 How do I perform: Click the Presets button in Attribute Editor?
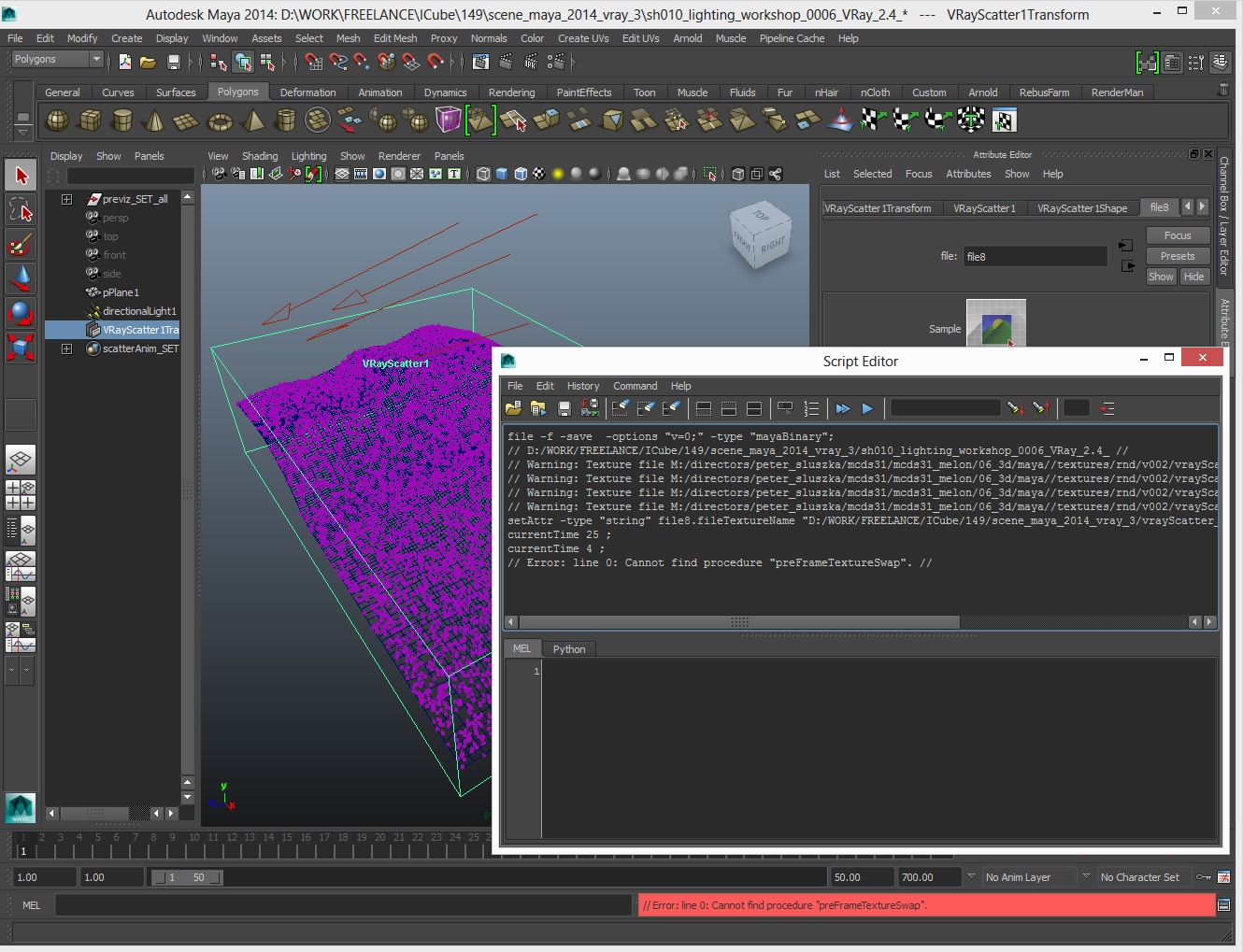(1178, 256)
